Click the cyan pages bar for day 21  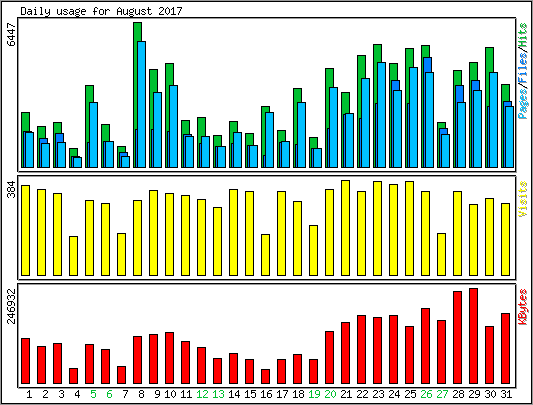[349, 140]
